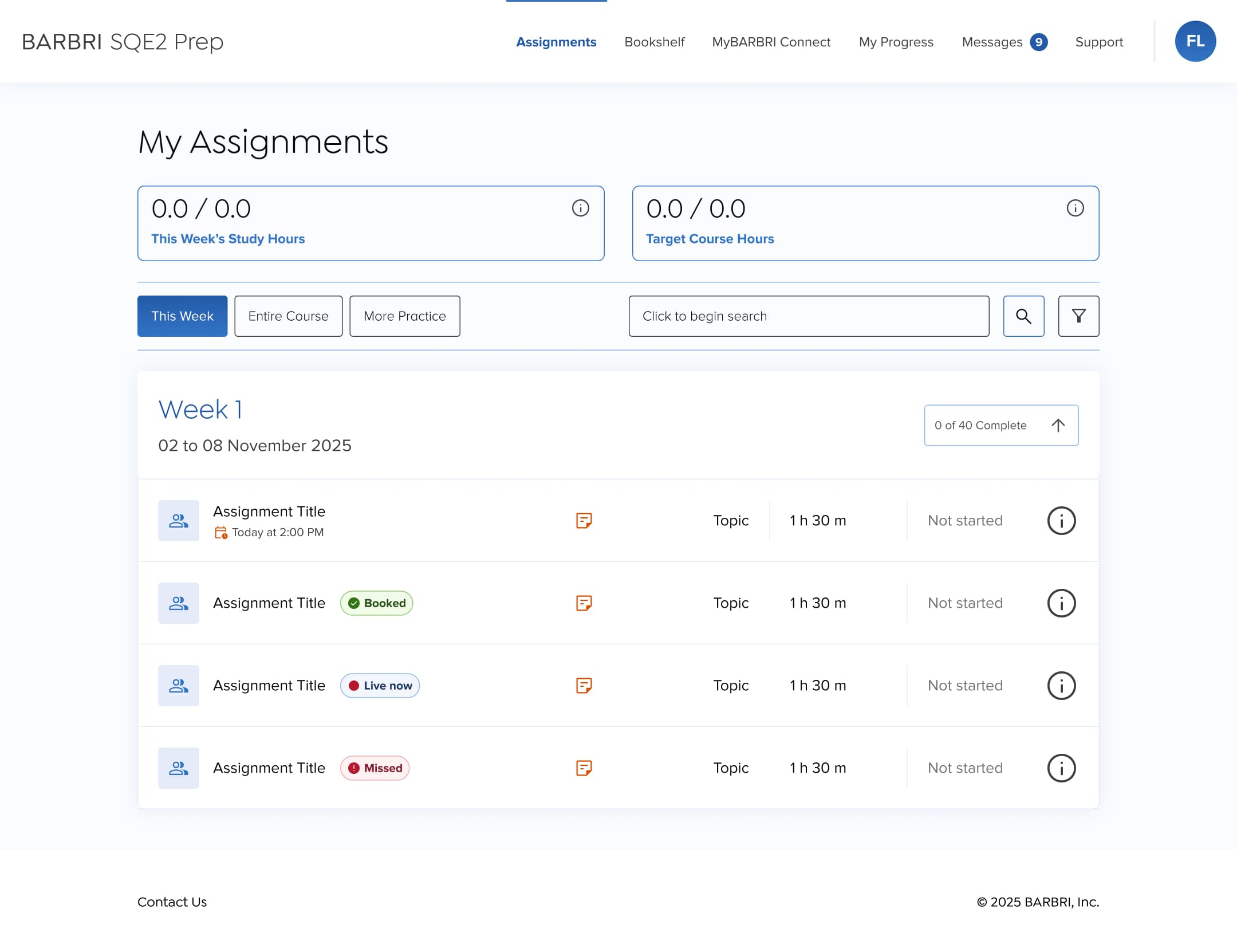Open Messages in the top navigation
This screenshot has height=952, width=1237.
point(992,42)
